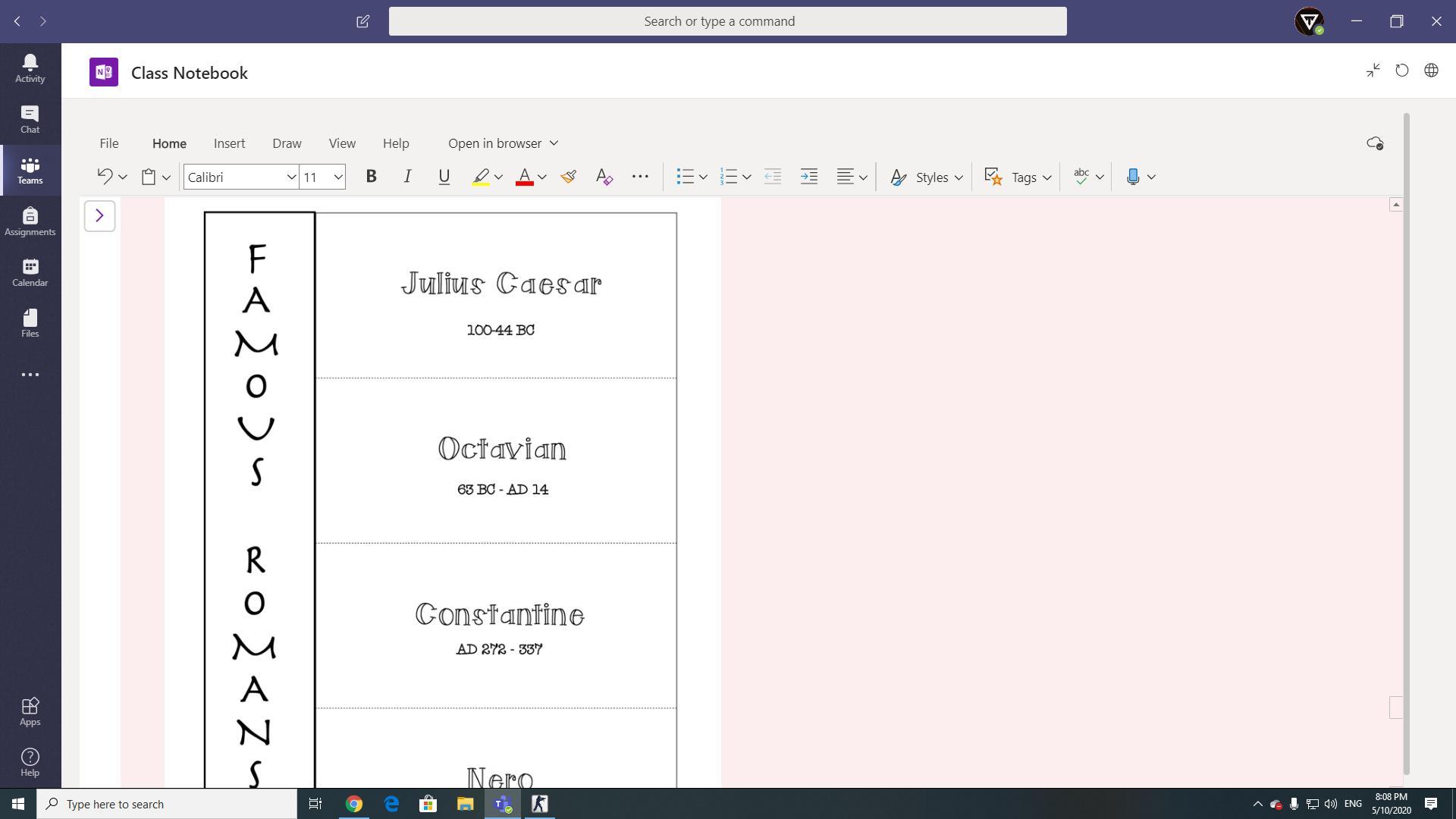Switch to the Draw tab
This screenshot has width=1456, height=819.
(287, 143)
